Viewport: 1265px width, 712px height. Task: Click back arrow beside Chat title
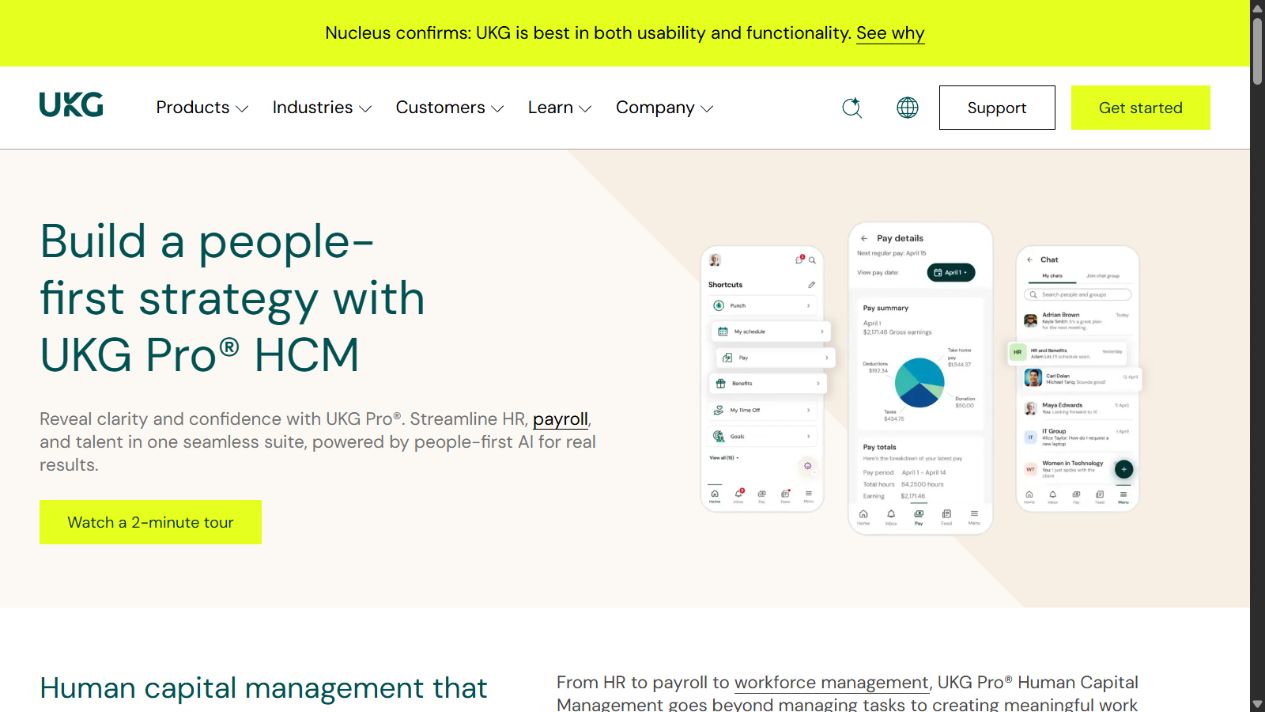1029,259
